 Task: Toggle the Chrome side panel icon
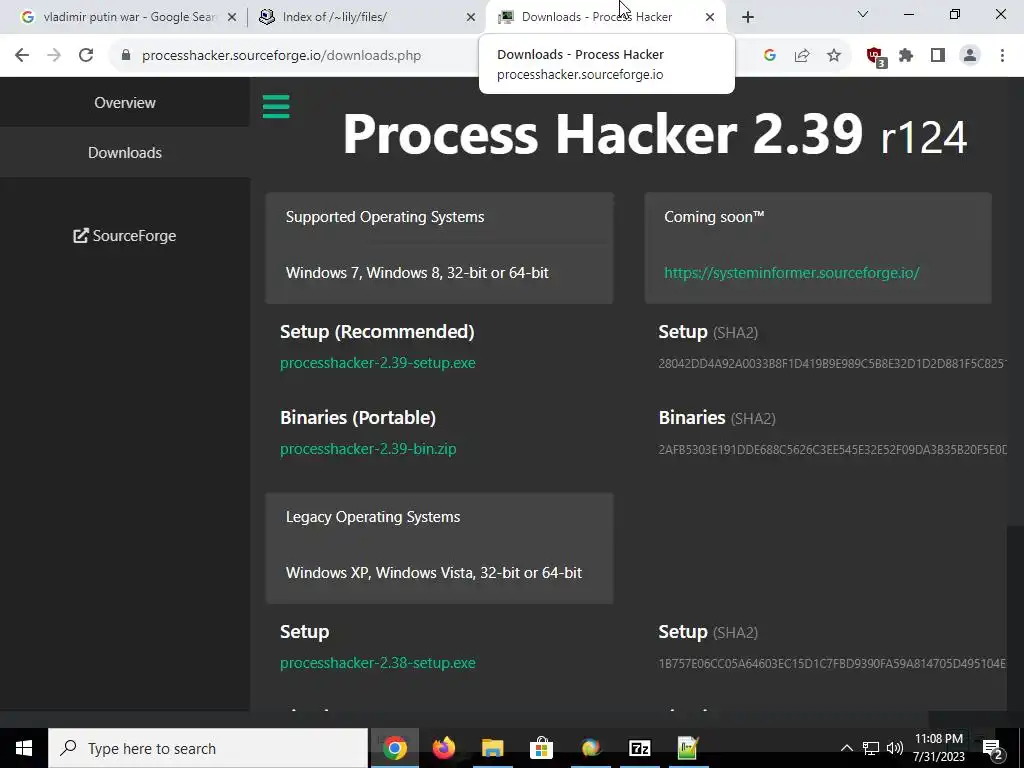coord(938,56)
